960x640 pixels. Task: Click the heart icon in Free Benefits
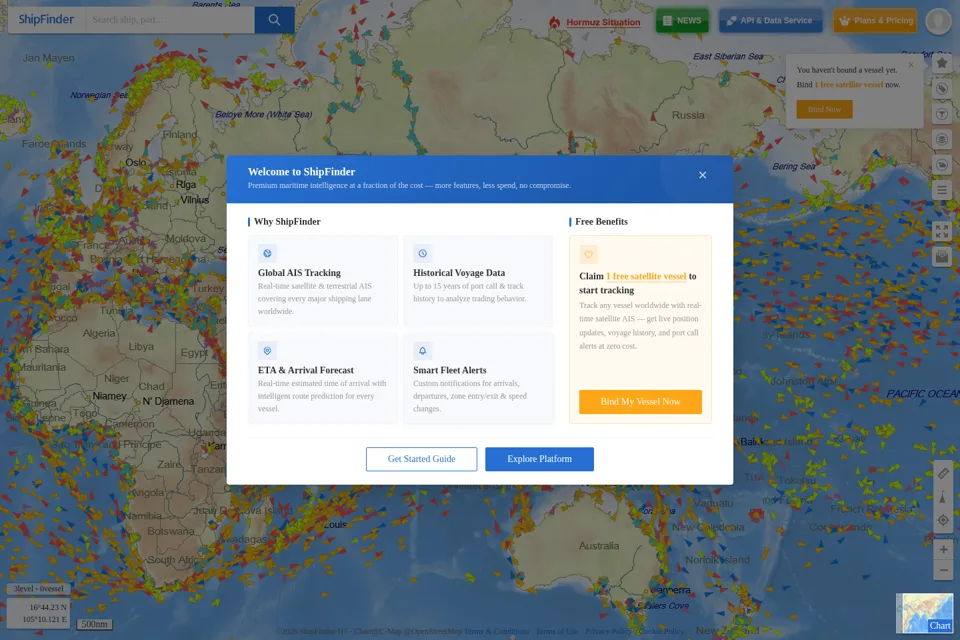tap(588, 254)
